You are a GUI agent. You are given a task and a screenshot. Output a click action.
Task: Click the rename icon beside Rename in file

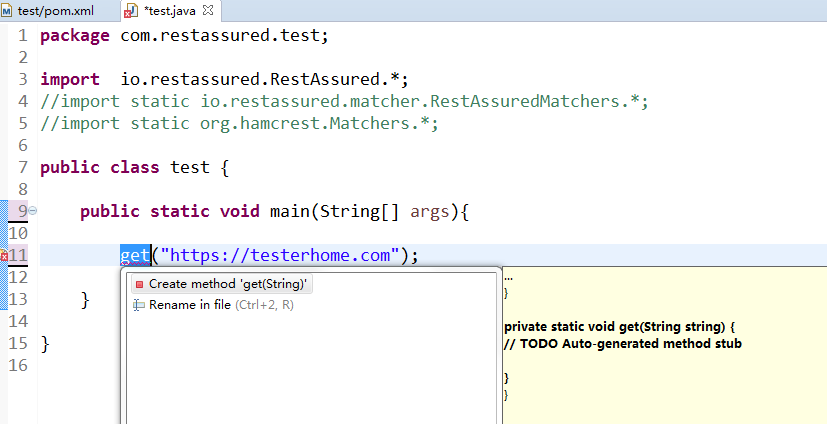click(x=139, y=305)
